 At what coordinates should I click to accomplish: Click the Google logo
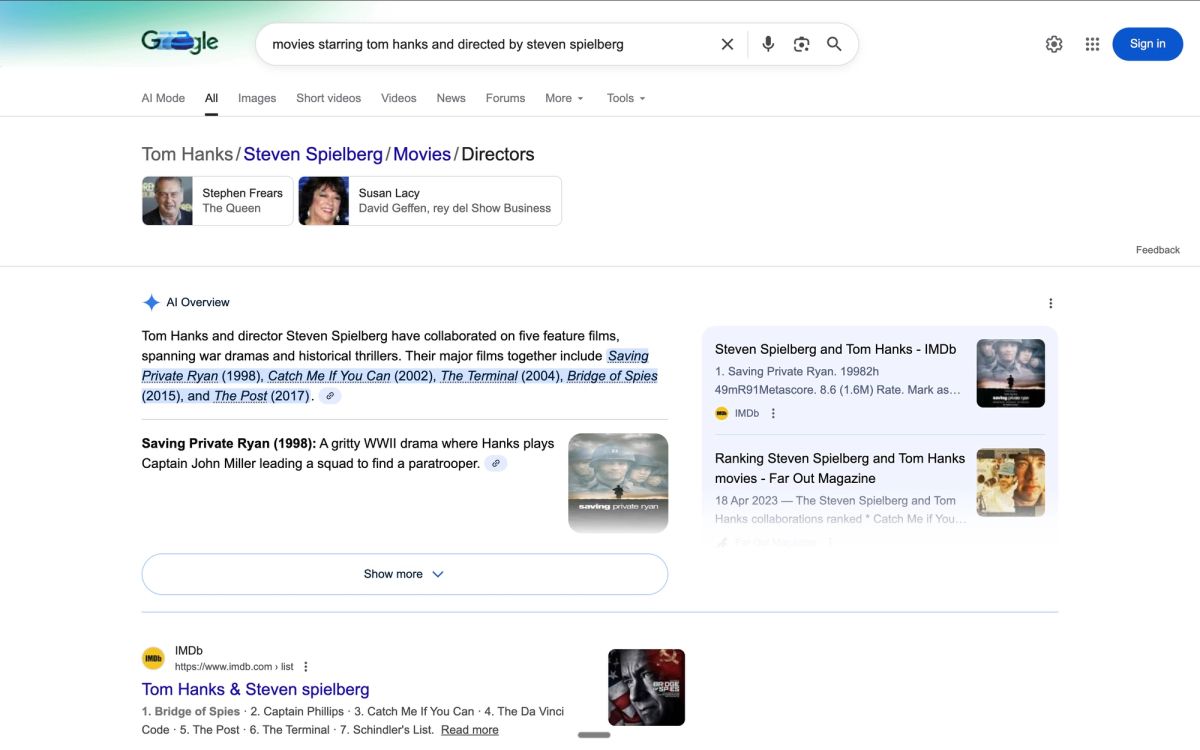coord(180,43)
